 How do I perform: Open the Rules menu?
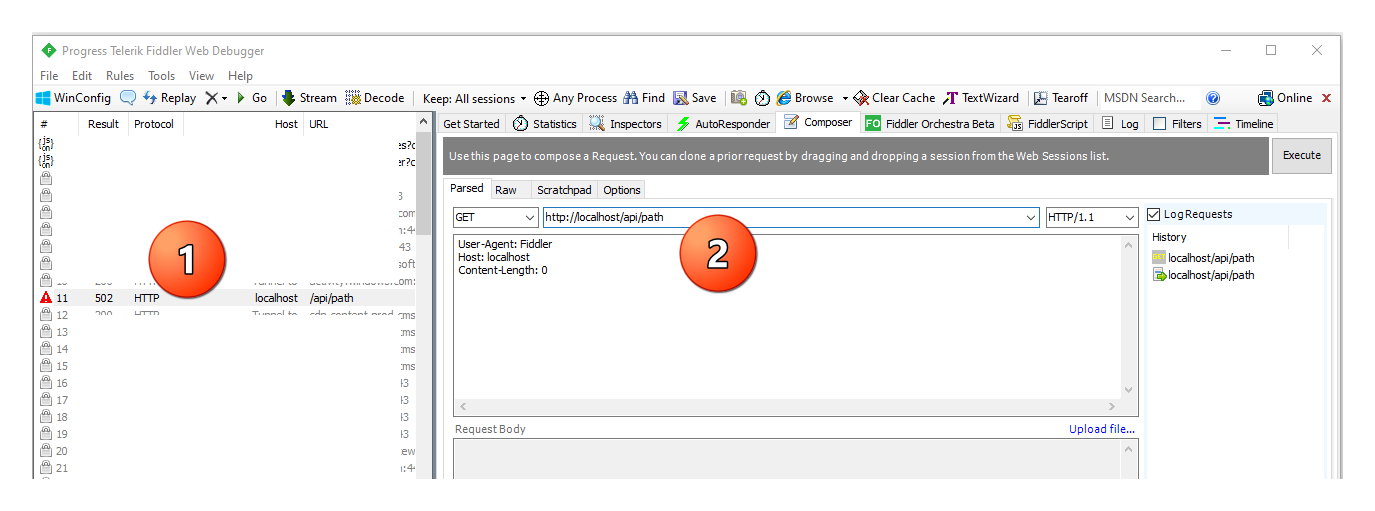tap(120, 75)
